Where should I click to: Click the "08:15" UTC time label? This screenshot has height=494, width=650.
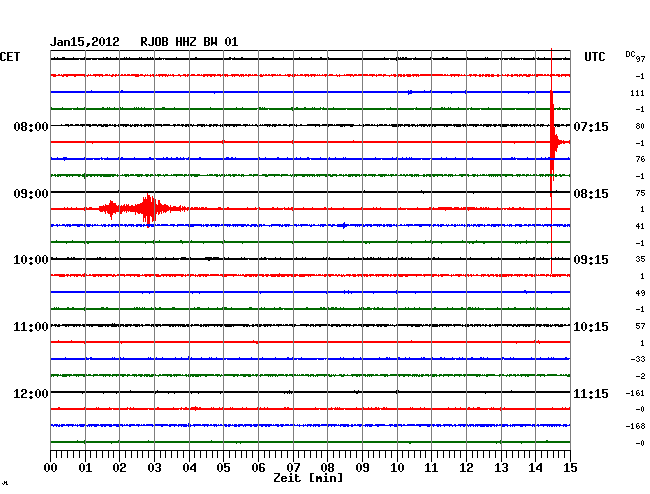591,194
